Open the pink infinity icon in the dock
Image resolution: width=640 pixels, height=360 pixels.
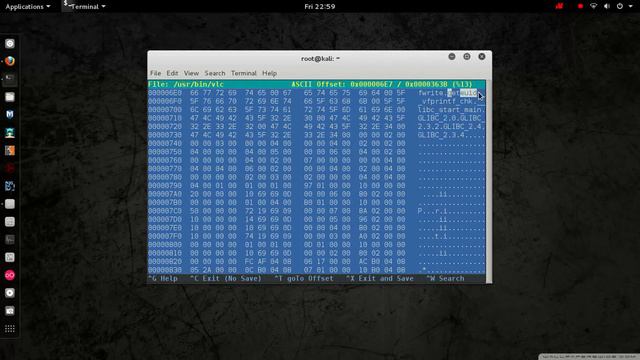click(10, 275)
